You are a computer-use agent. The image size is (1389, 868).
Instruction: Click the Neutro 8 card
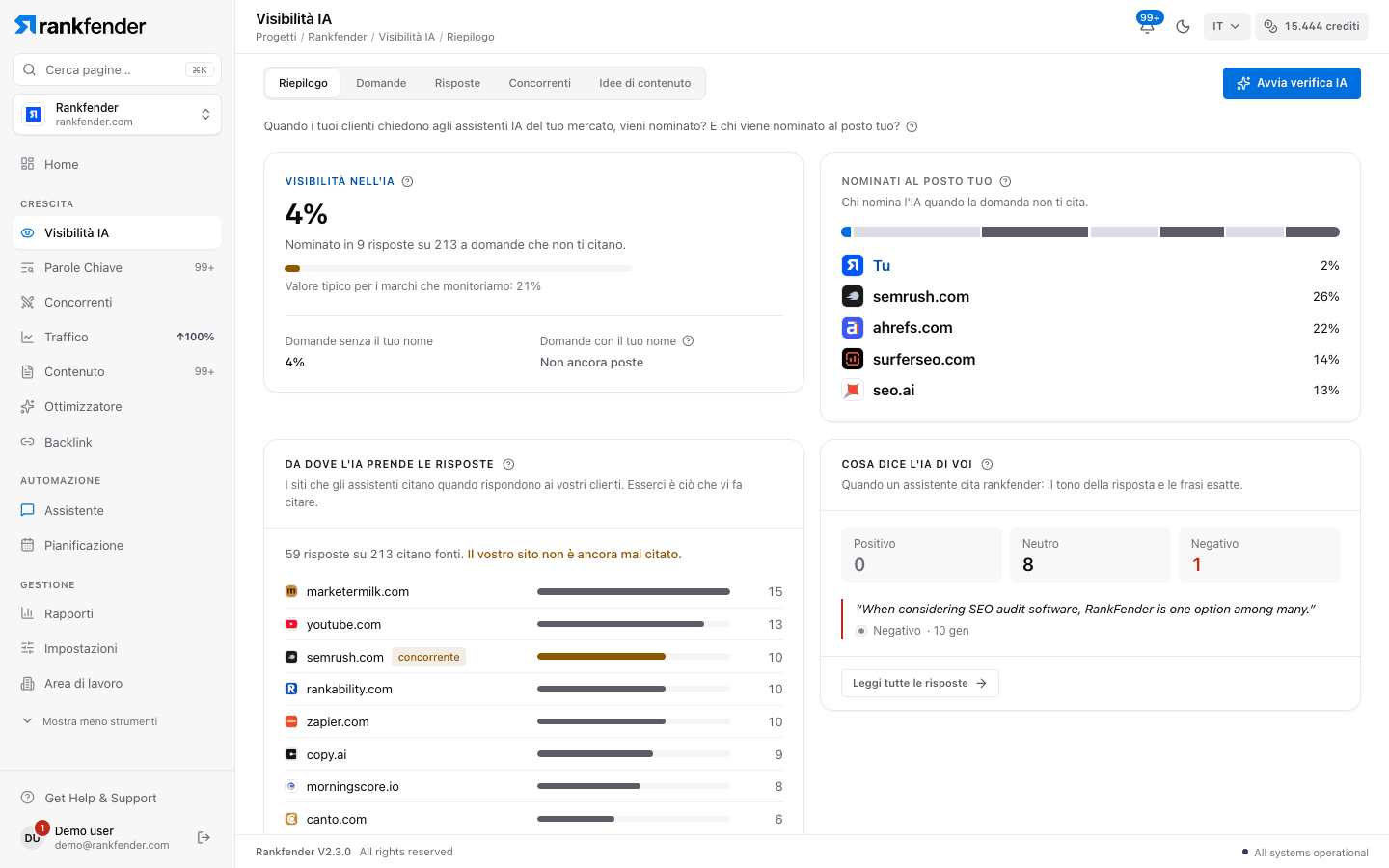(x=1090, y=555)
